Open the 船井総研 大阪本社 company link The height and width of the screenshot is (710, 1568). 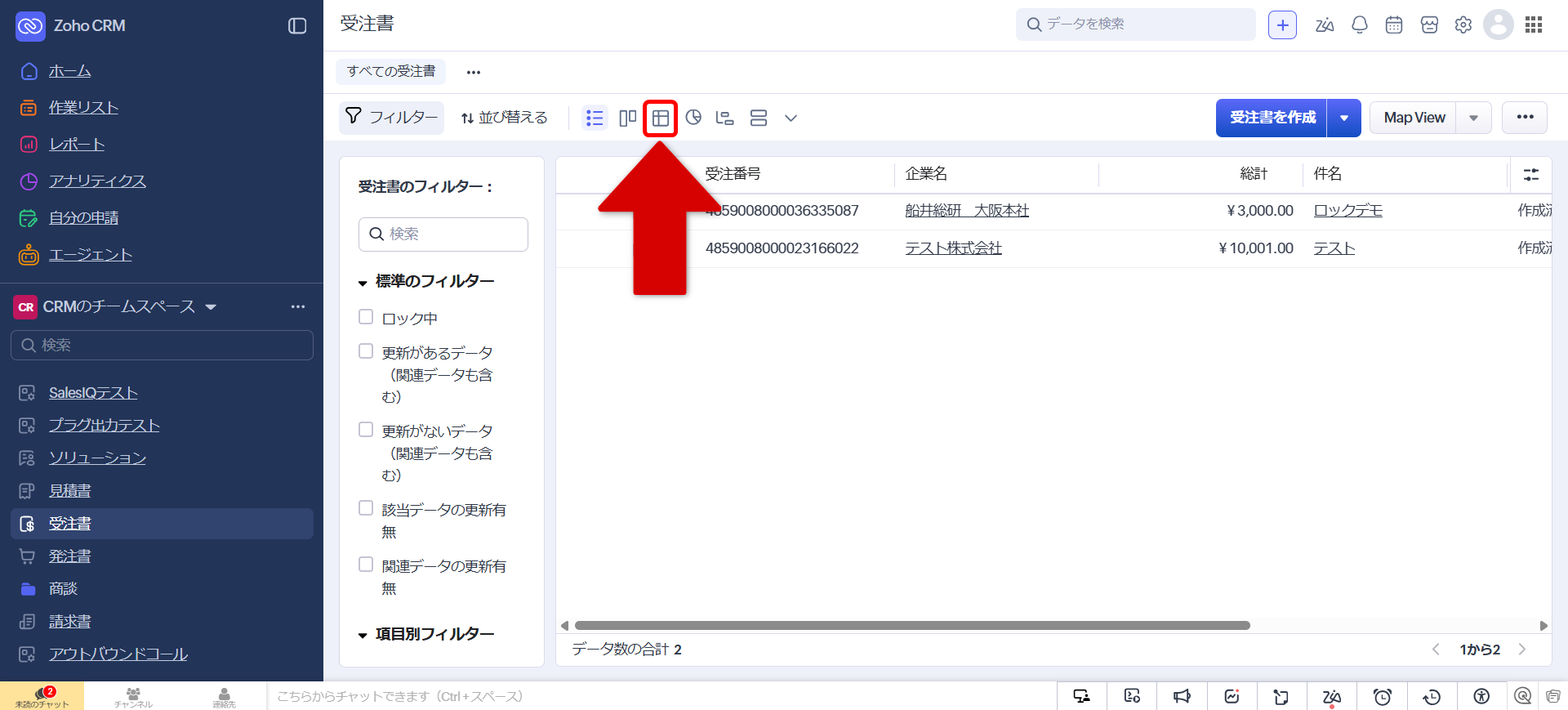[967, 211]
